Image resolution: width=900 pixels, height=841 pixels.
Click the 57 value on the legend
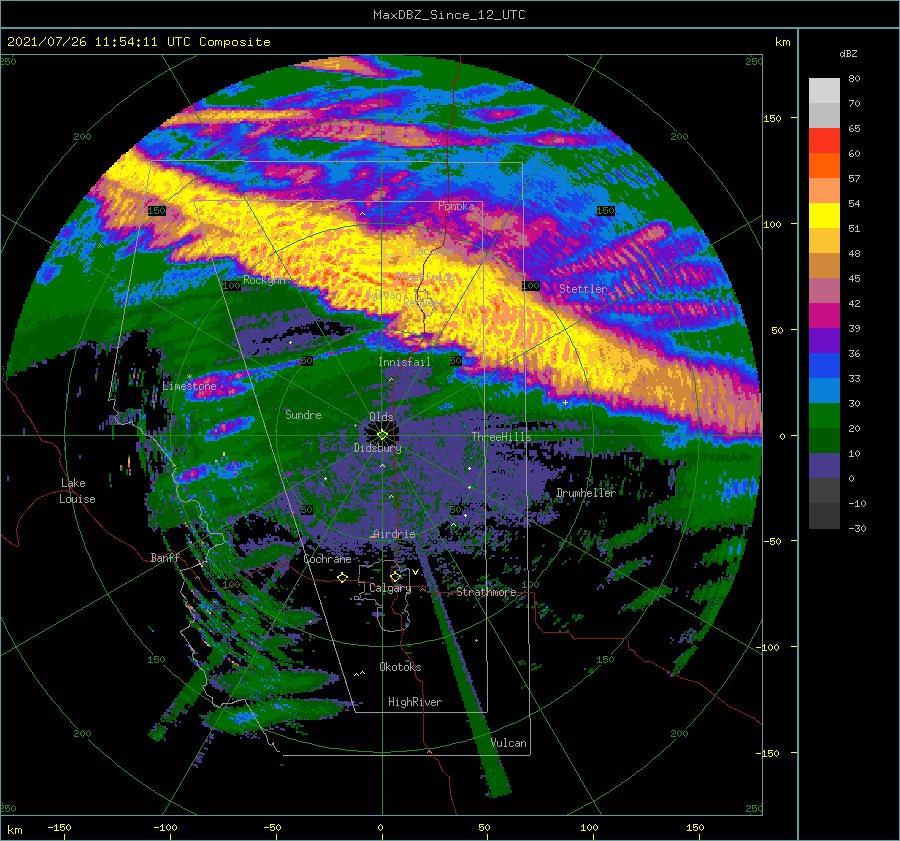point(854,179)
